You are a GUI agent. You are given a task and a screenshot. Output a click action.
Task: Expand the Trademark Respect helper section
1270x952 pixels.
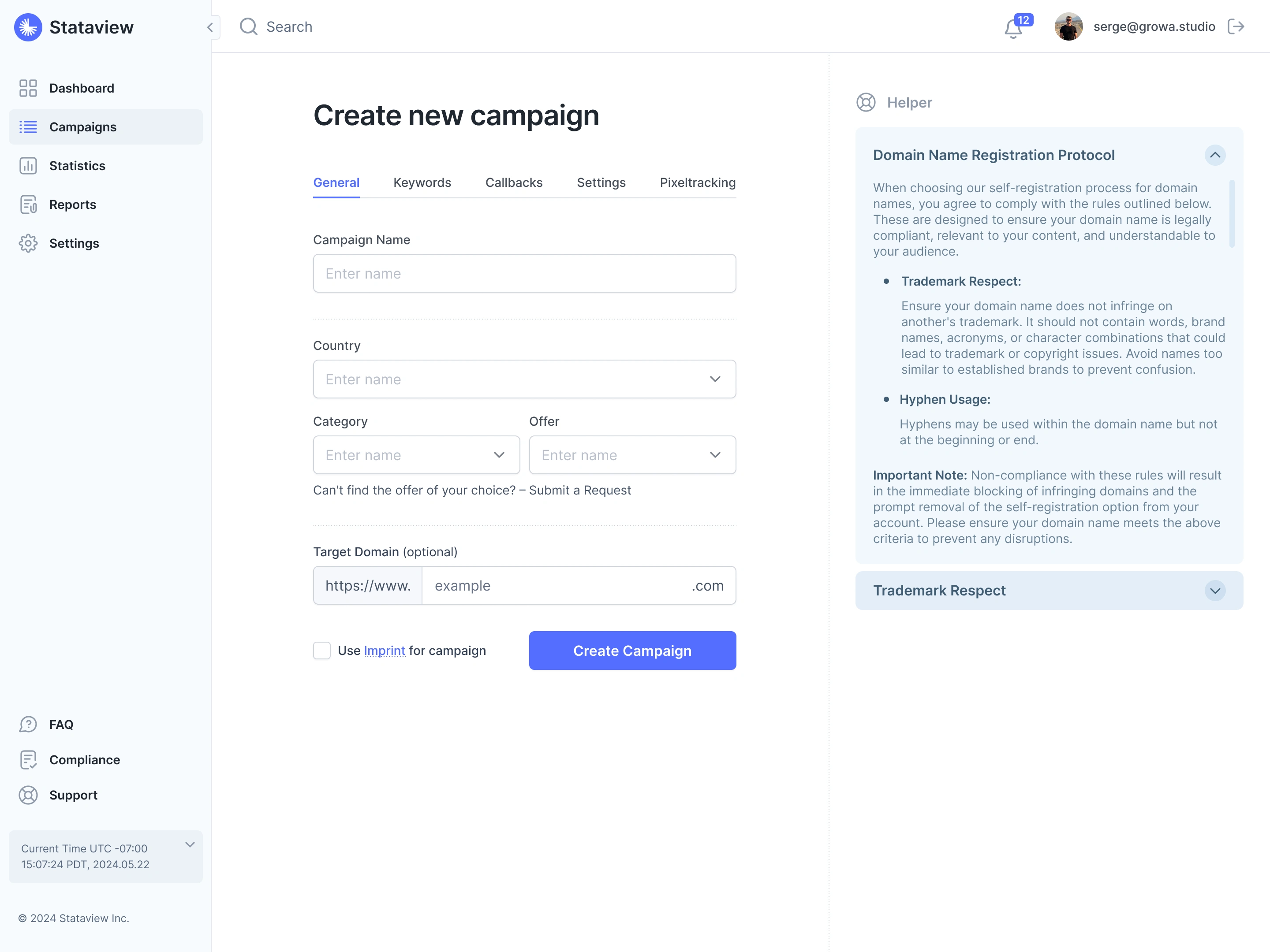tap(1215, 591)
